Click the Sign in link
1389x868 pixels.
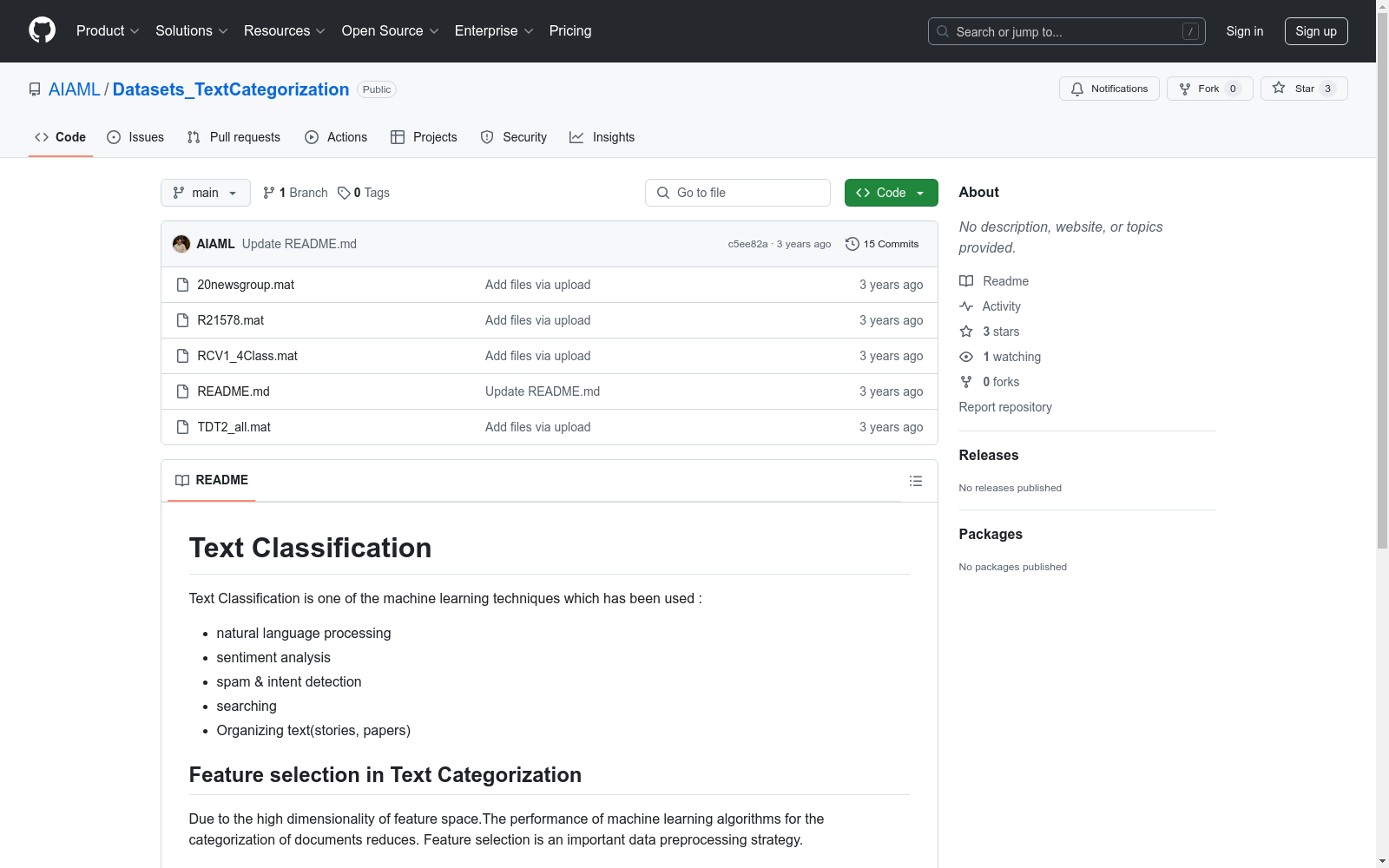point(1245,31)
